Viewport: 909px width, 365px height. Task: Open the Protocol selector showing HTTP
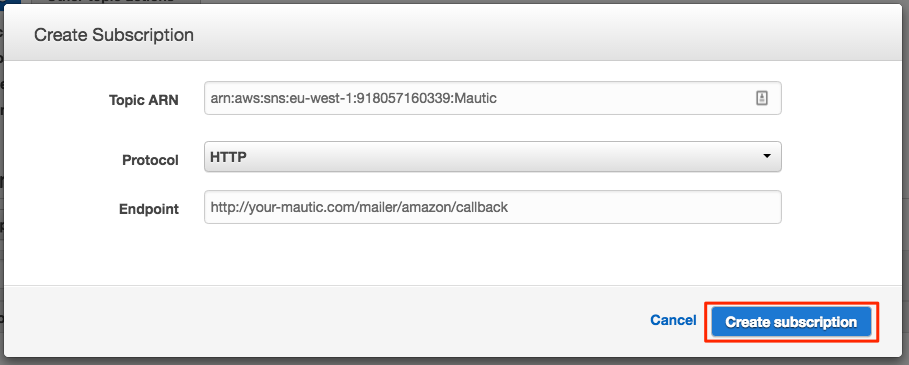493,156
